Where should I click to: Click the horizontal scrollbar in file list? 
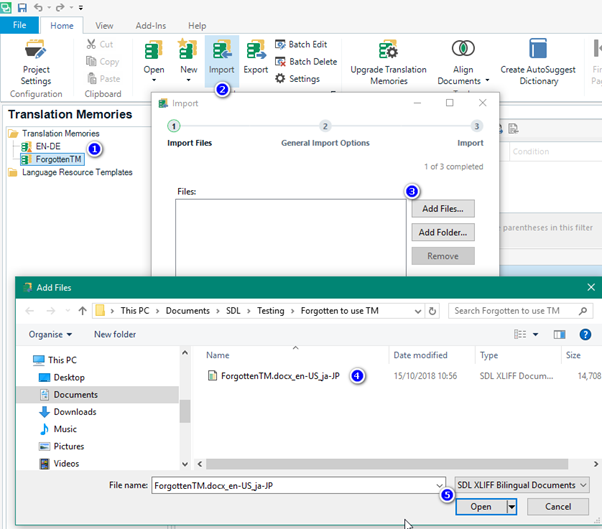click(387, 464)
